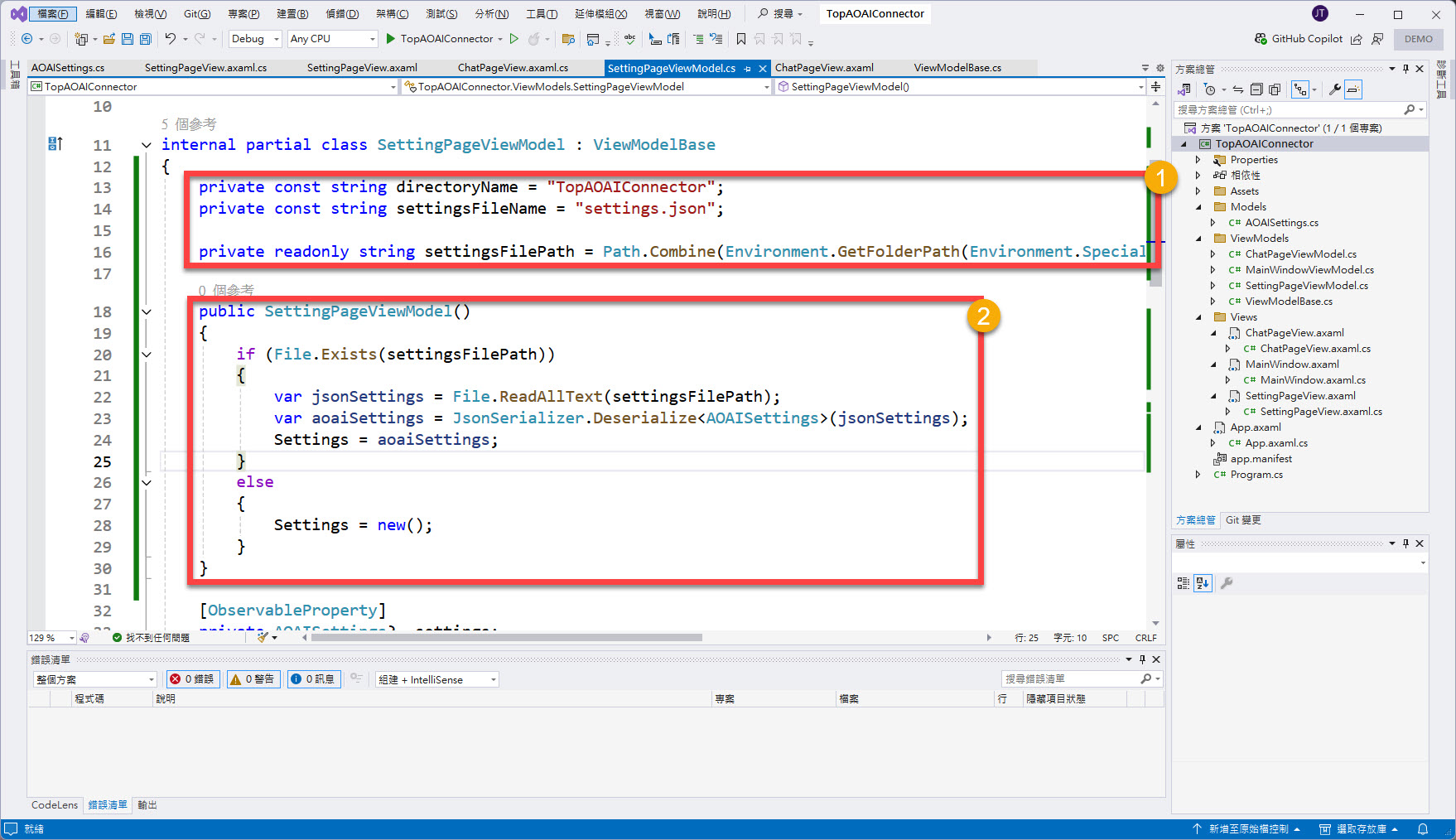Open the 檔案(F) menu

(53, 14)
